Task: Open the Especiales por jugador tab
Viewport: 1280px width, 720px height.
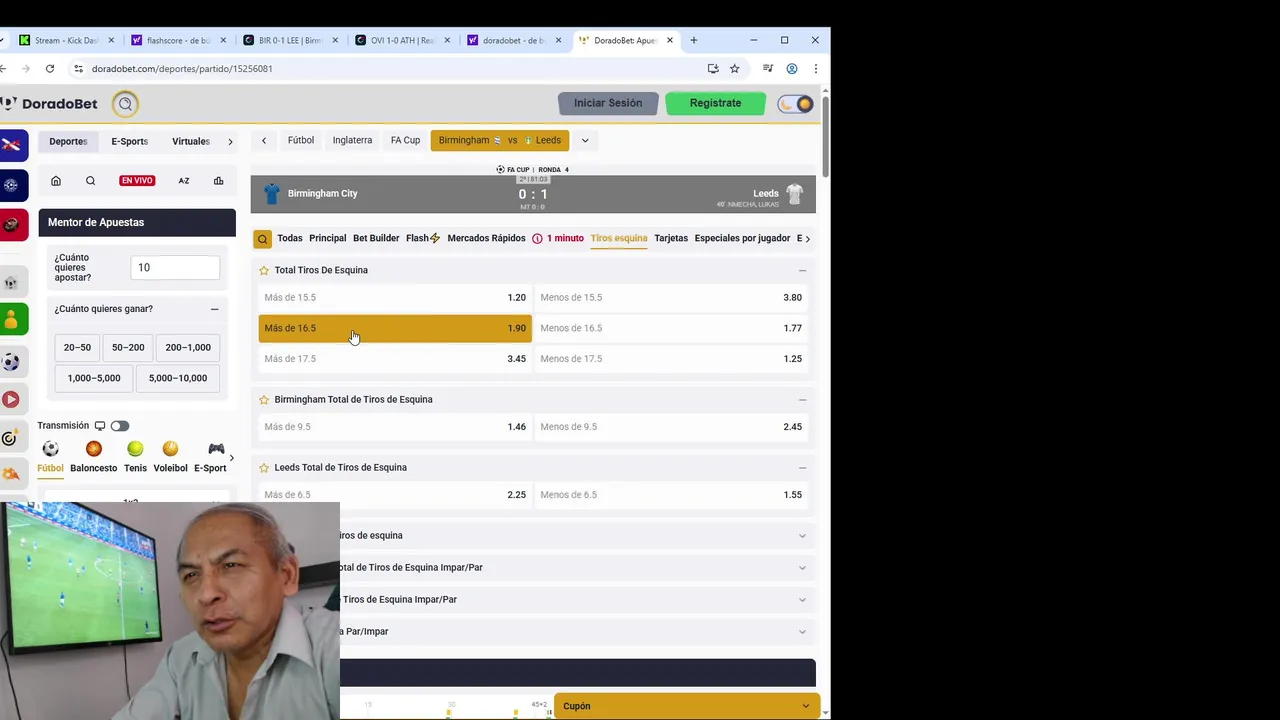Action: pos(742,238)
